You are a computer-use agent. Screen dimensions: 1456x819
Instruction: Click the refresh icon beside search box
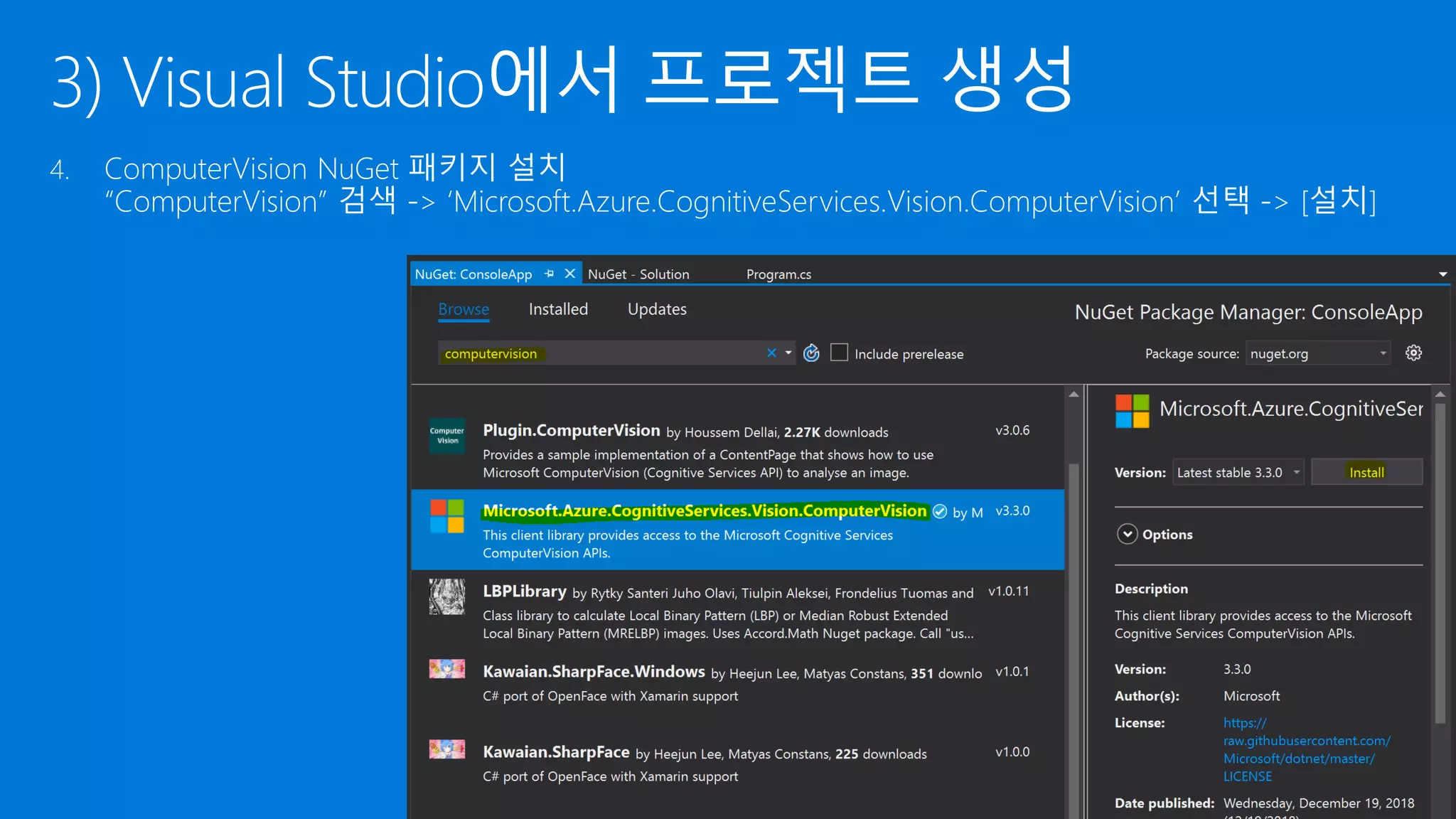point(811,353)
